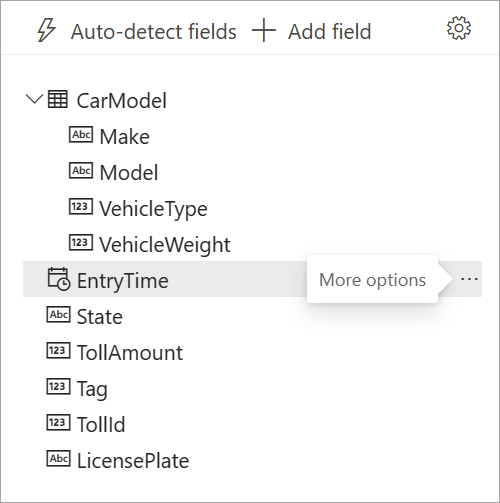Click the lightning bolt Auto-detect icon
The width and height of the screenshot is (500, 503).
pos(46,30)
